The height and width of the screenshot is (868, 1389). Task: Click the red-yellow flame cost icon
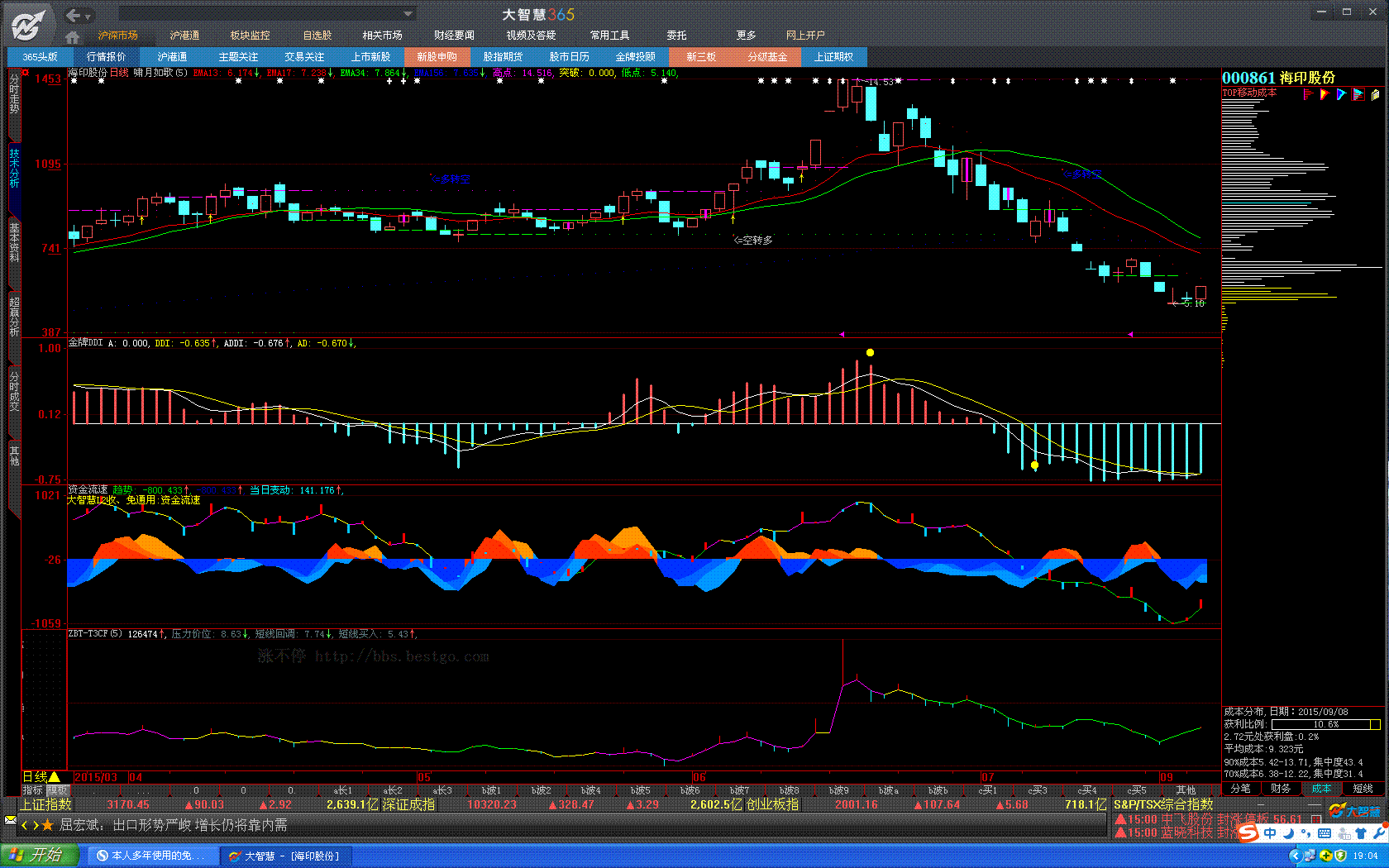(1325, 94)
